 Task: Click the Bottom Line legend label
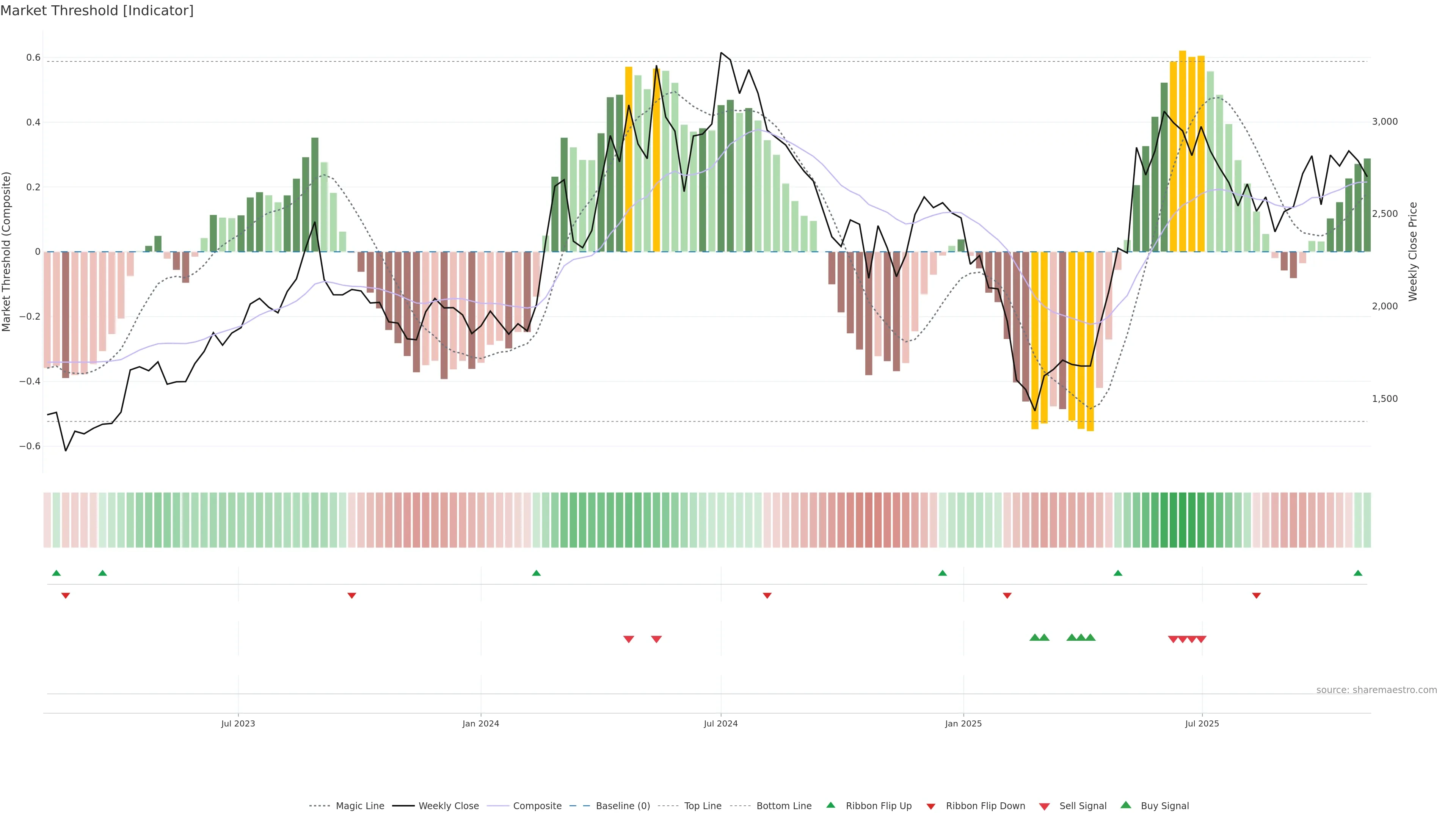(783, 806)
